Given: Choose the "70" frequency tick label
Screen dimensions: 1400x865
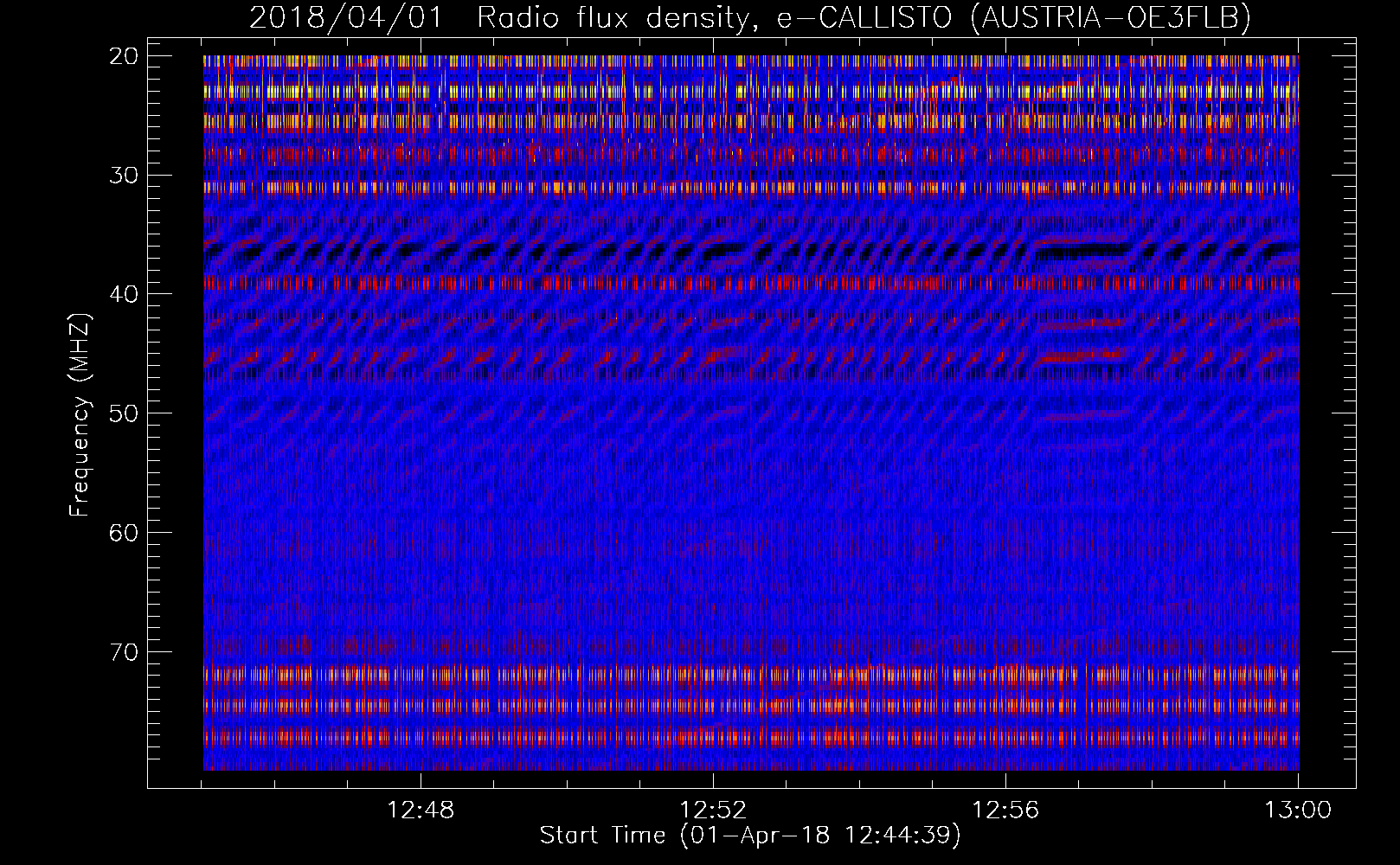Looking at the screenshot, I should [x=125, y=651].
